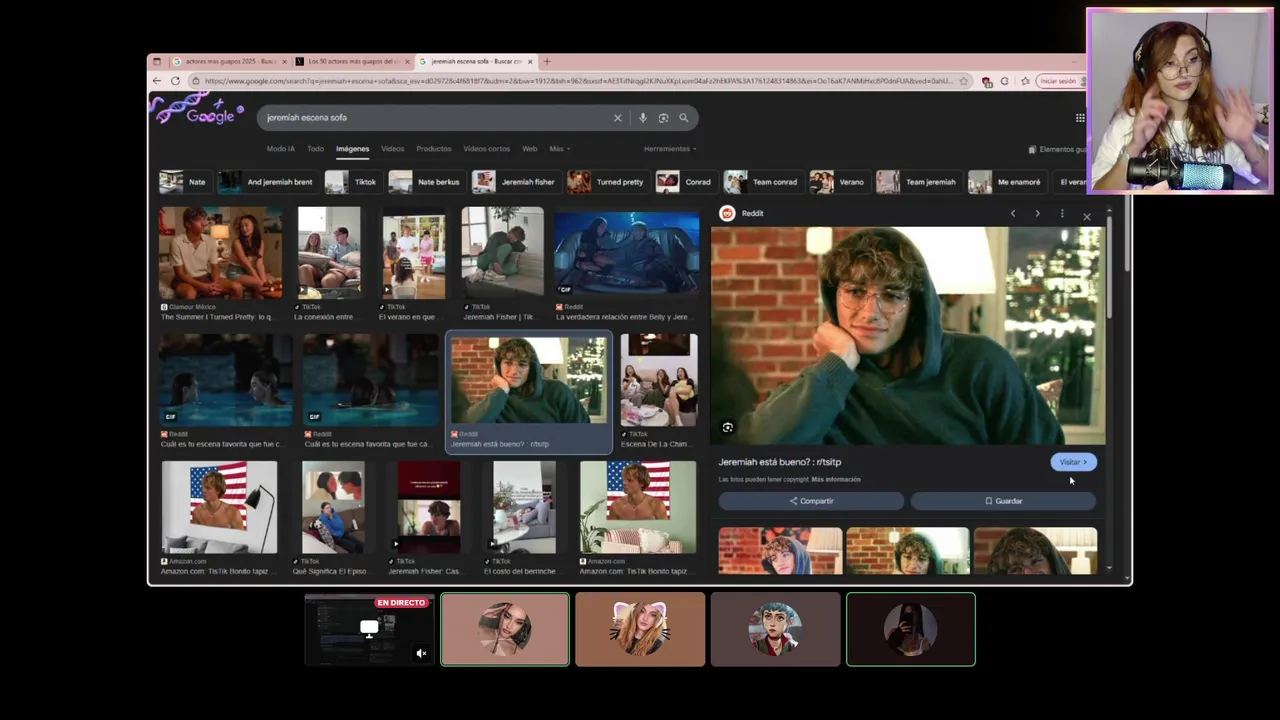Close the image preview panel

[1087, 216]
